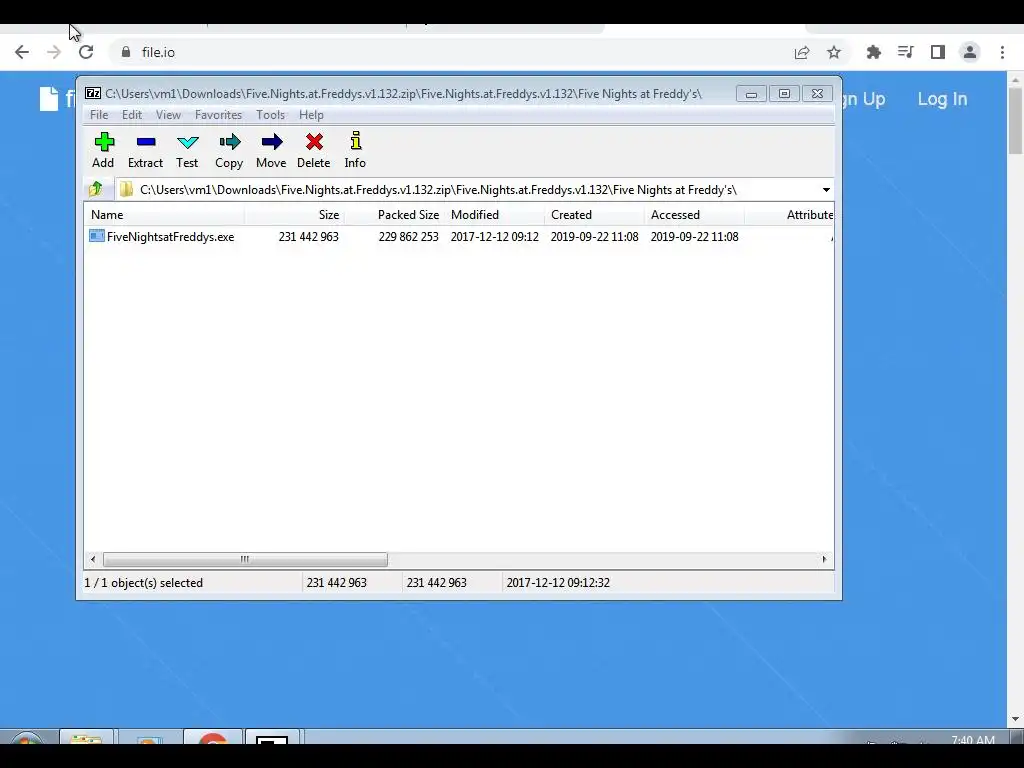Sort by the Accessed column header
This screenshot has width=1024, height=768.
(694, 215)
